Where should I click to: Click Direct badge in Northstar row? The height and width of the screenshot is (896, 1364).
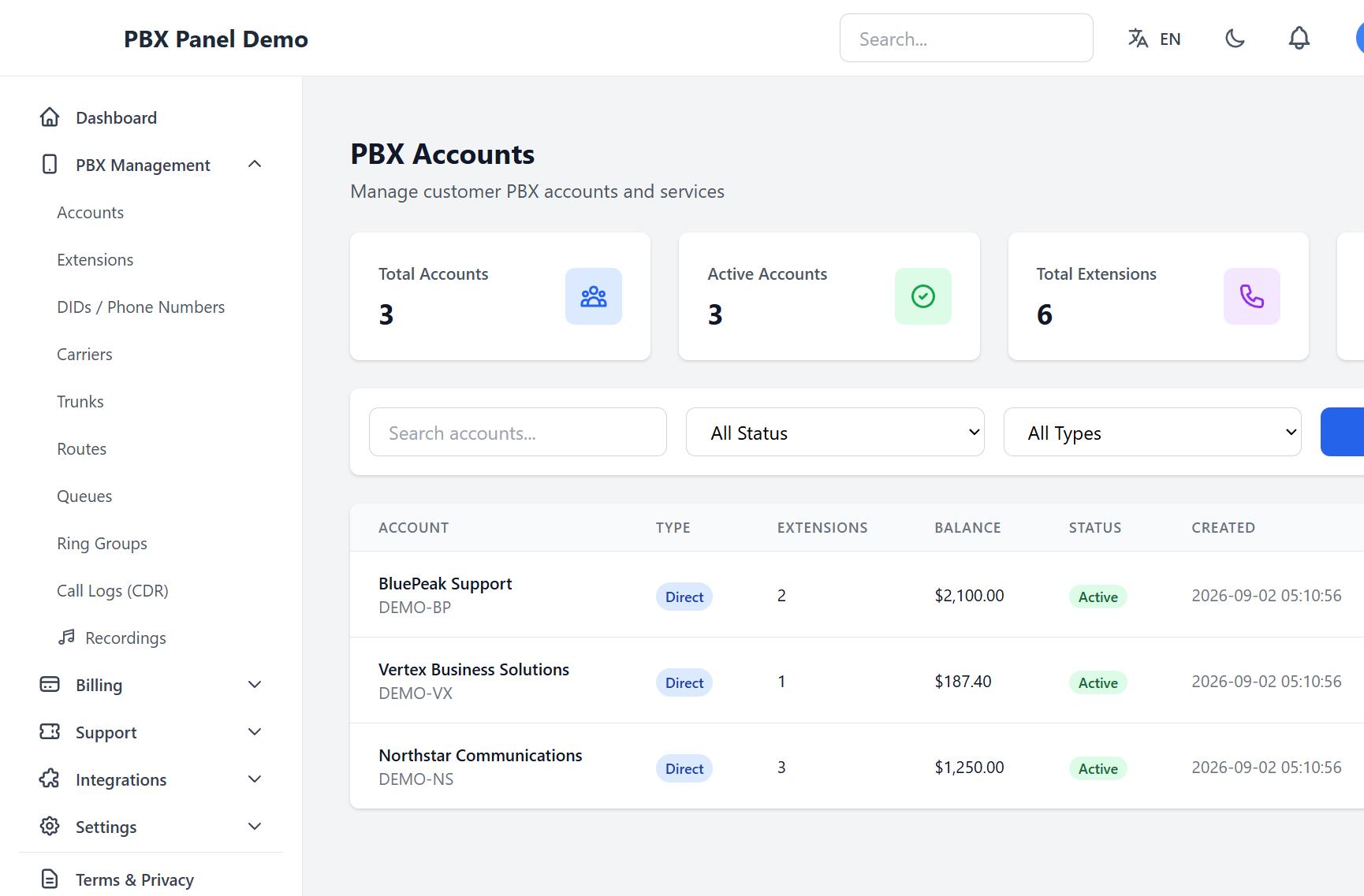pyautogui.click(x=684, y=768)
